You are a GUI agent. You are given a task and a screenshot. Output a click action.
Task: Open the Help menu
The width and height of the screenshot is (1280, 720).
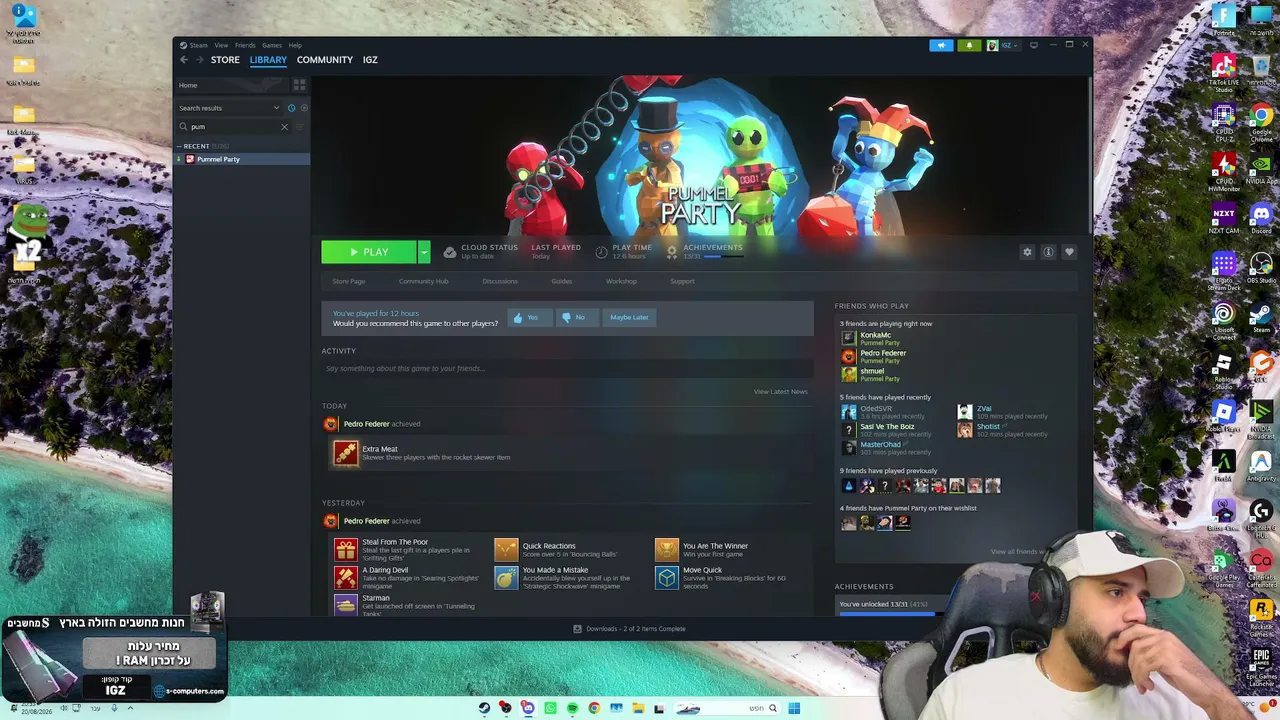point(295,45)
